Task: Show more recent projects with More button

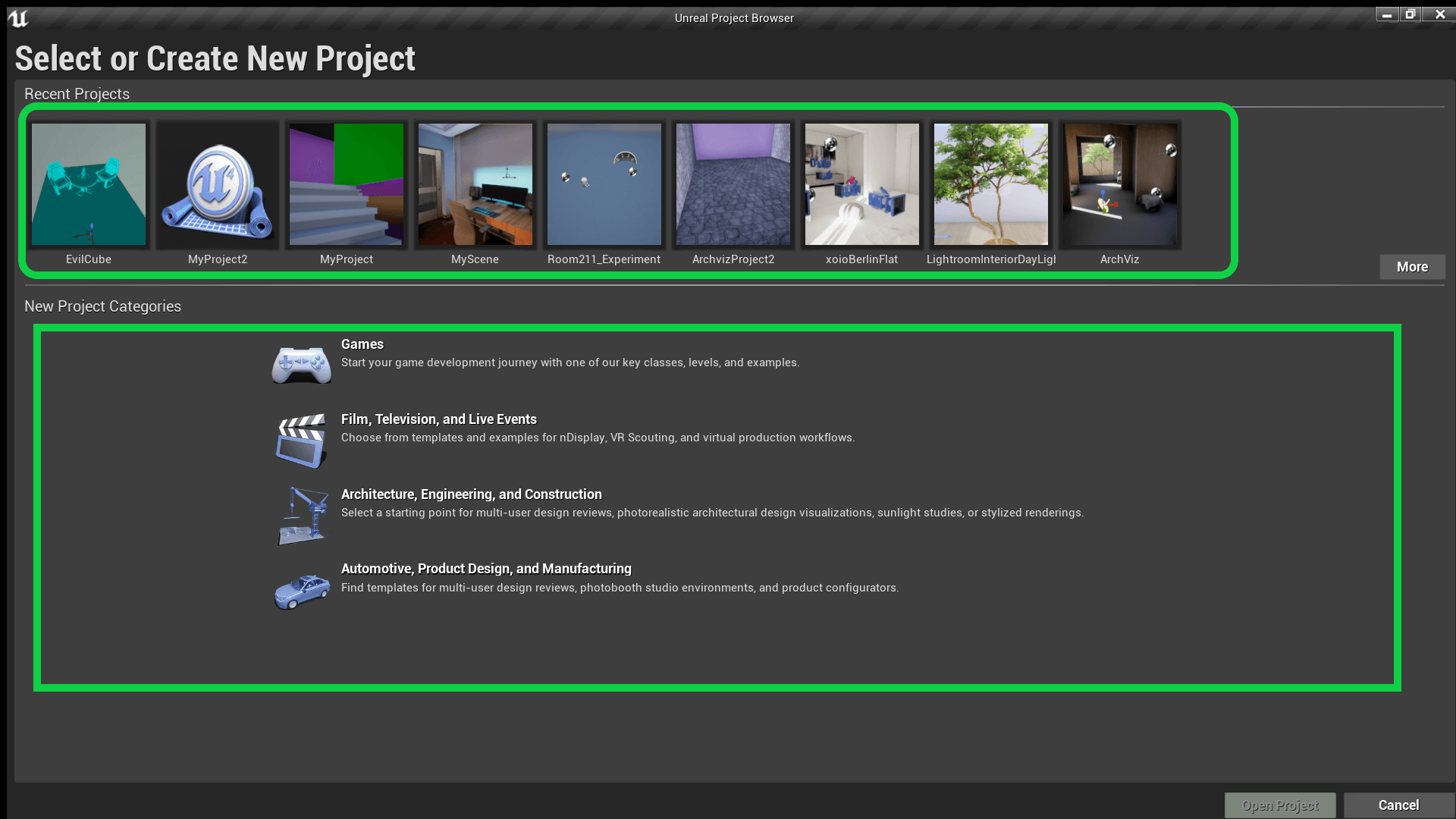Action: point(1412,267)
